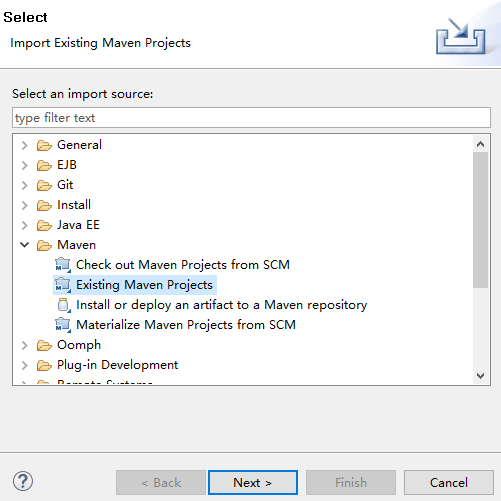Expand the Plug-in Development category
Viewport: 501px width, 501px height.
(x=24, y=365)
